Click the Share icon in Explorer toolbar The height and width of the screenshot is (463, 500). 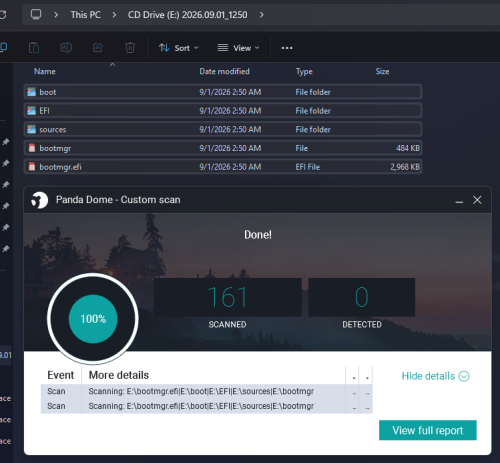(98, 48)
